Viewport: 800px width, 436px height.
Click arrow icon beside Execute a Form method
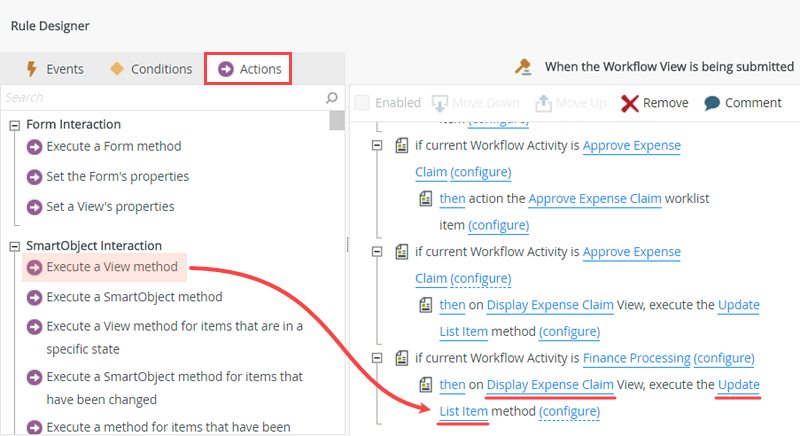pos(34,147)
